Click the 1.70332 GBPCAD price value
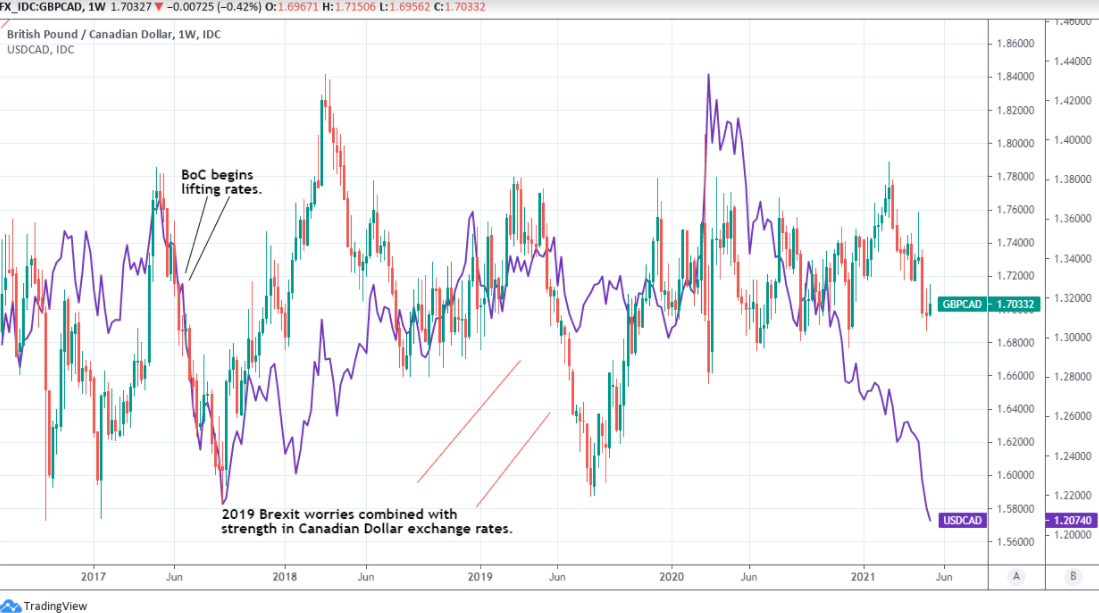 pyautogui.click(x=1016, y=304)
